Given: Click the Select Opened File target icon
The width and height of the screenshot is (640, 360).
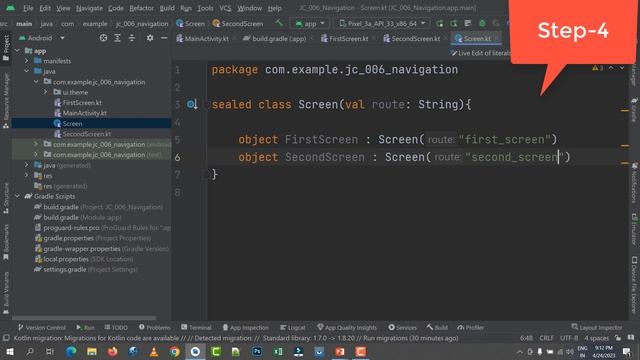Looking at the screenshot, I should click(x=103, y=38).
